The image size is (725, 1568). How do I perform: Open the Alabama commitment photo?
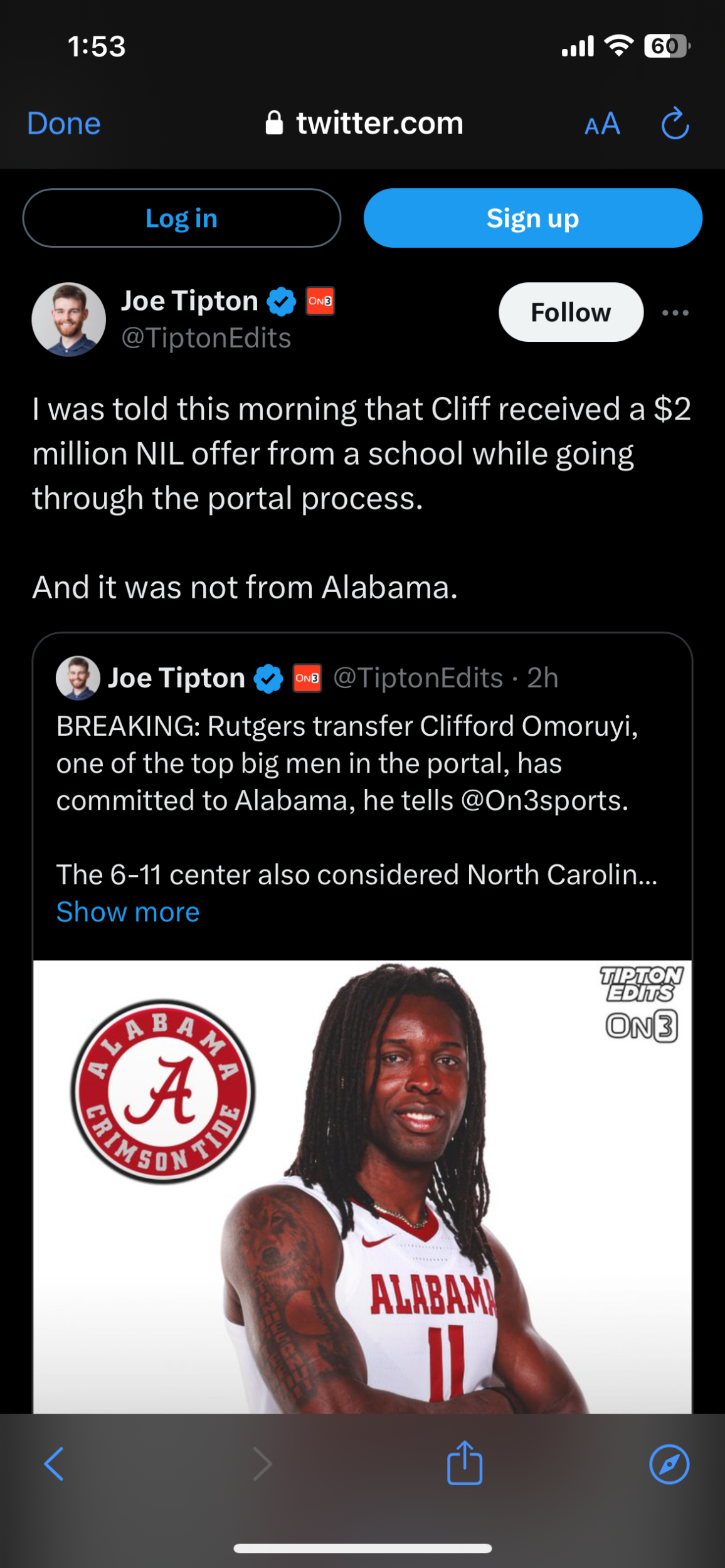pyautogui.click(x=362, y=1187)
